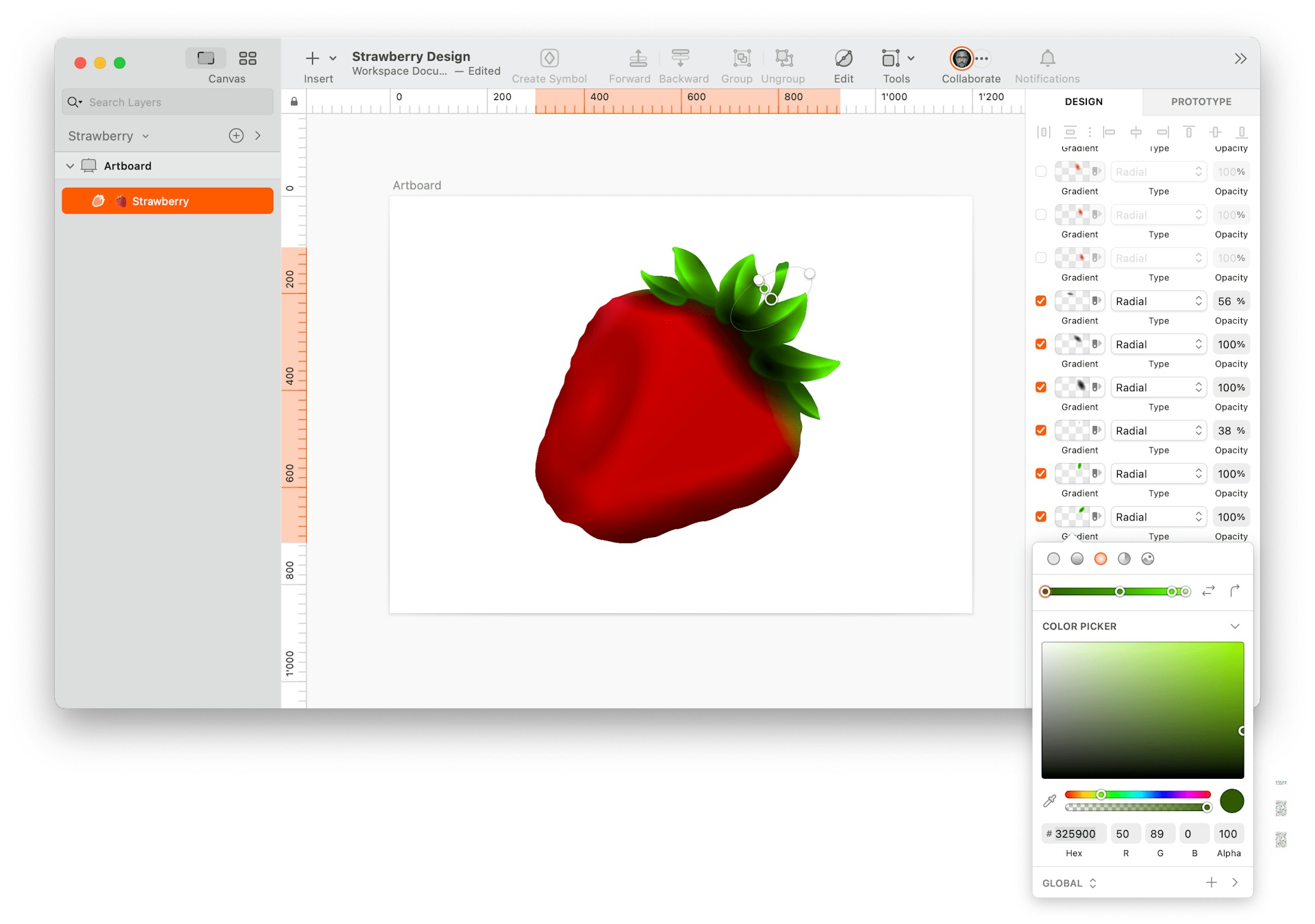Disable the 56% opacity gradient fill checkbox

(x=1040, y=301)
